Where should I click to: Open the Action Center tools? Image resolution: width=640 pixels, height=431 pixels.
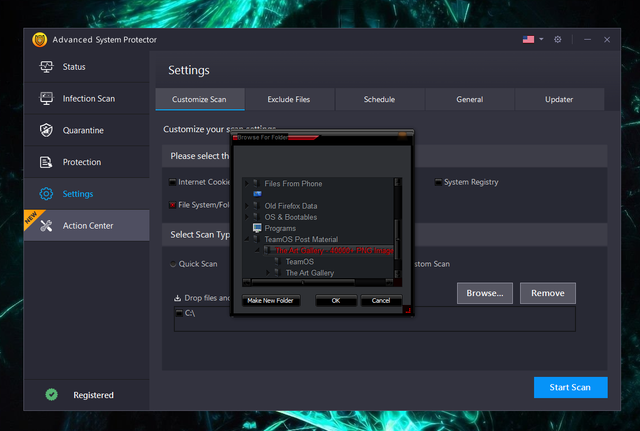point(86,226)
